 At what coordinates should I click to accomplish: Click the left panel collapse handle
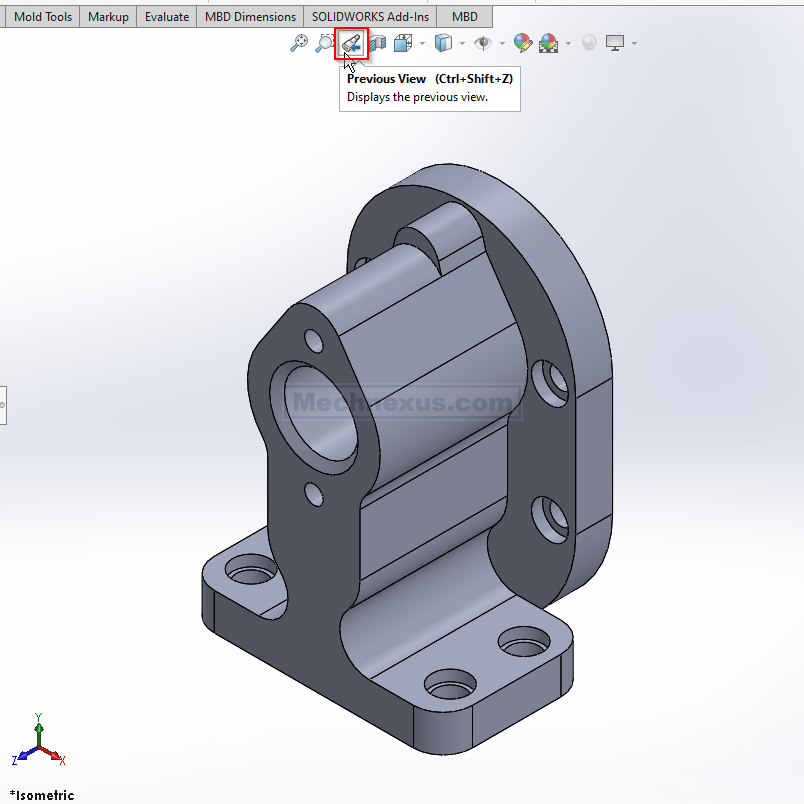coord(3,405)
